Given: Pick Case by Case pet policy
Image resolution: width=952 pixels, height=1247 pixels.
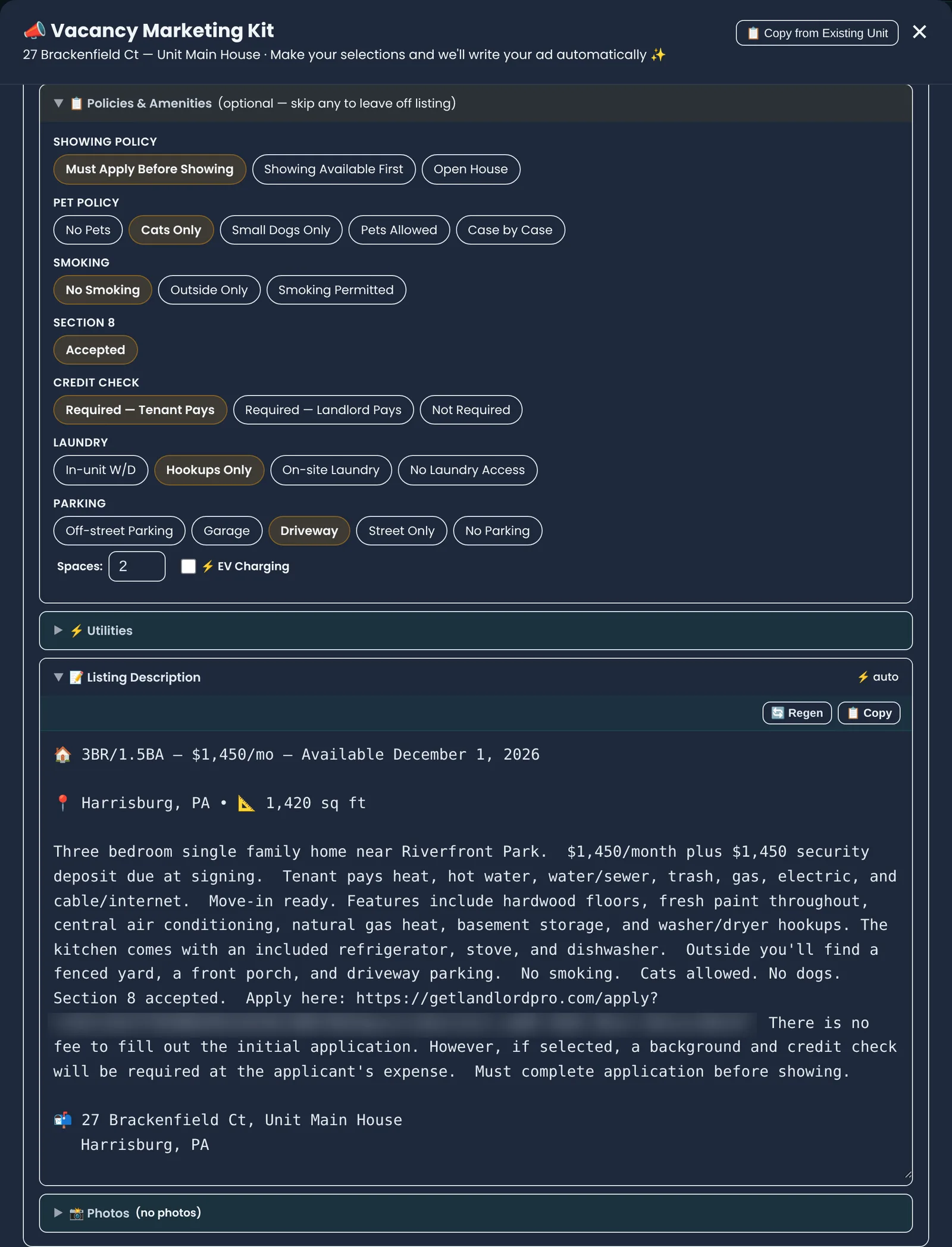Looking at the screenshot, I should coord(510,230).
